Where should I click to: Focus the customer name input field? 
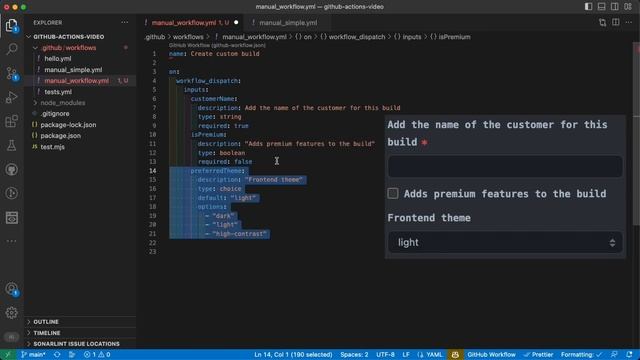coord(505,166)
